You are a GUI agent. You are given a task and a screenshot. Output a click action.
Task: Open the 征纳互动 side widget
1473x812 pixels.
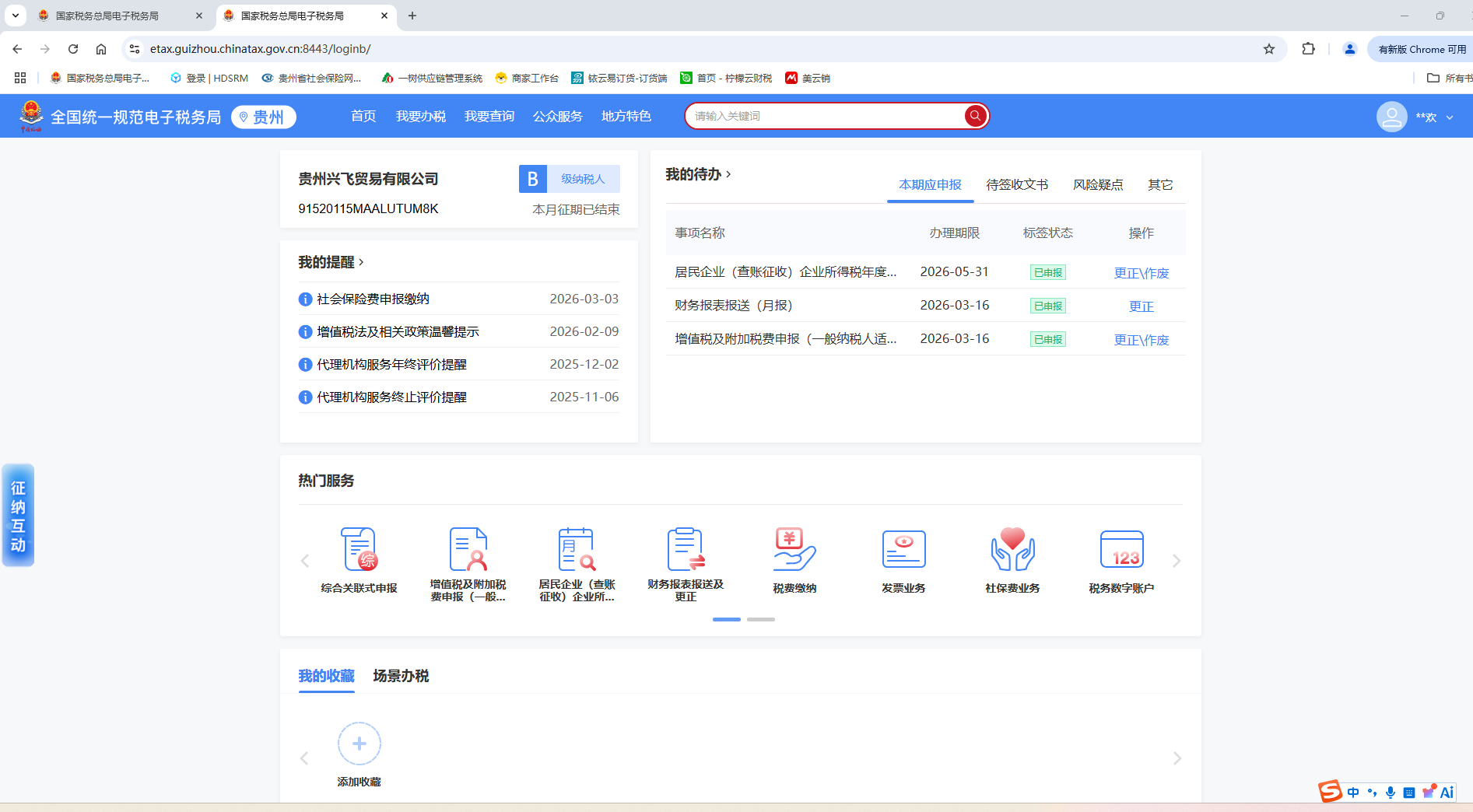point(18,516)
